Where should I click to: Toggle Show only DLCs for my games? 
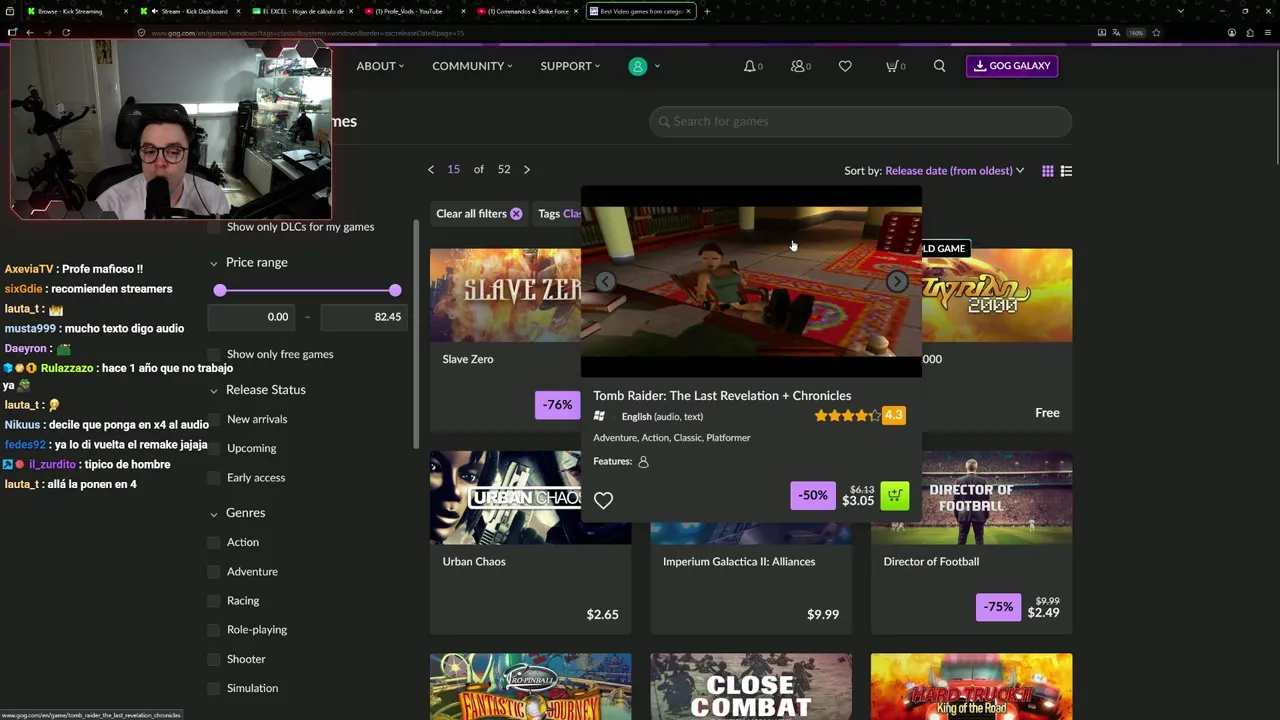pyautogui.click(x=214, y=227)
